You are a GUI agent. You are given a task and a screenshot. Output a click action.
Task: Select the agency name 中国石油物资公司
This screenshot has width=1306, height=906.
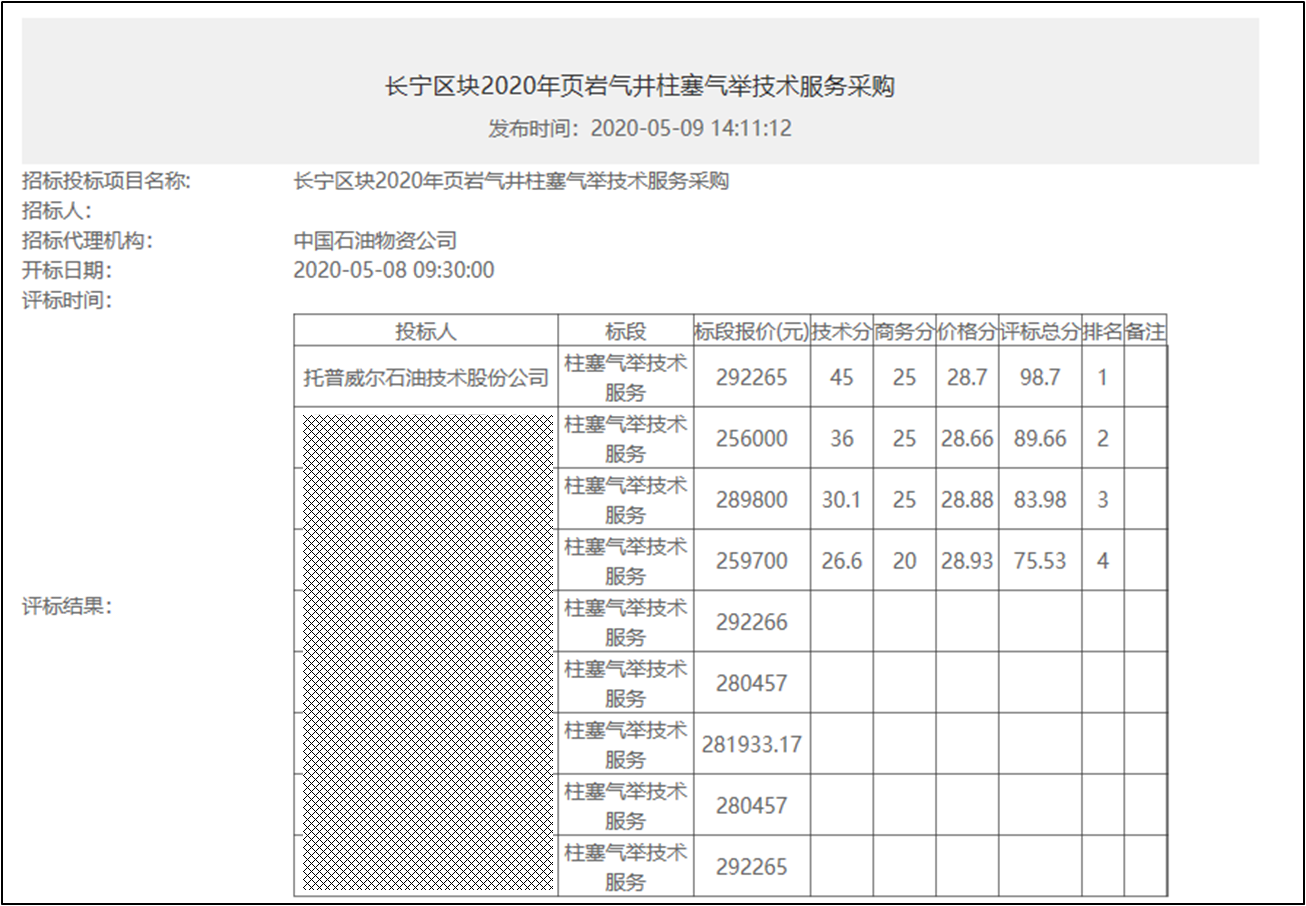coord(375,241)
